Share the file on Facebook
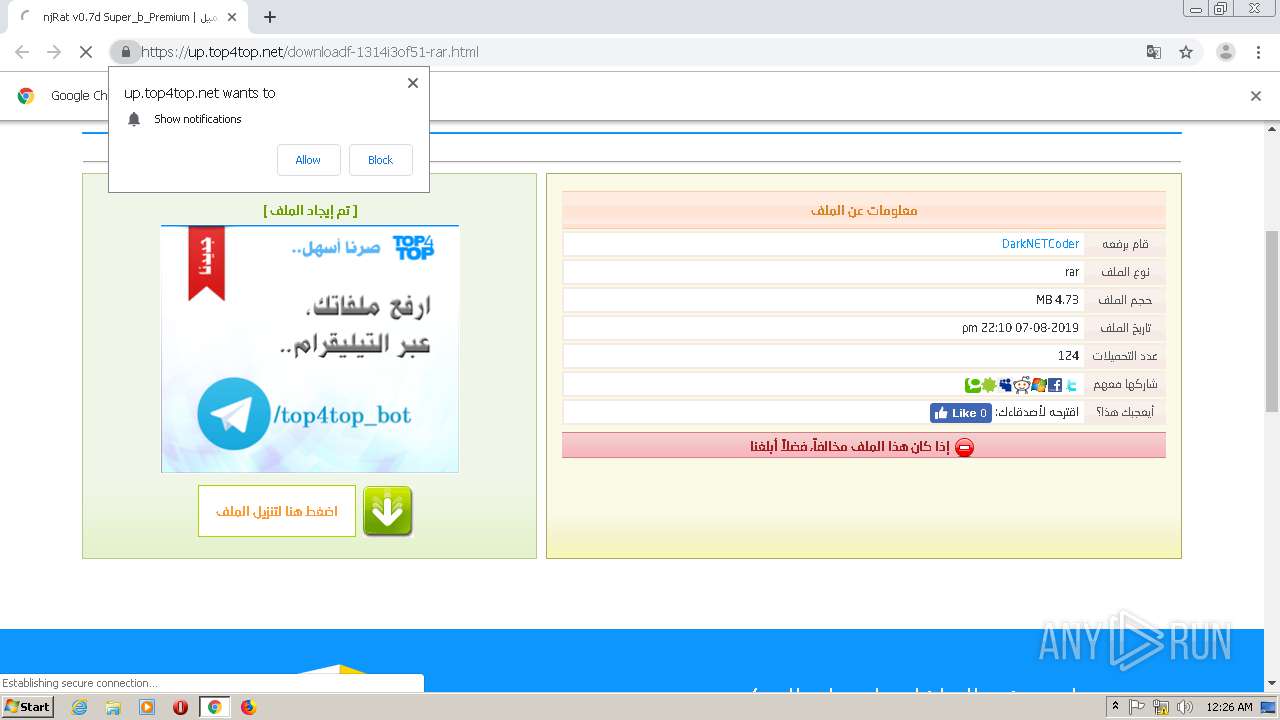The height and width of the screenshot is (720, 1280). 1055,384
